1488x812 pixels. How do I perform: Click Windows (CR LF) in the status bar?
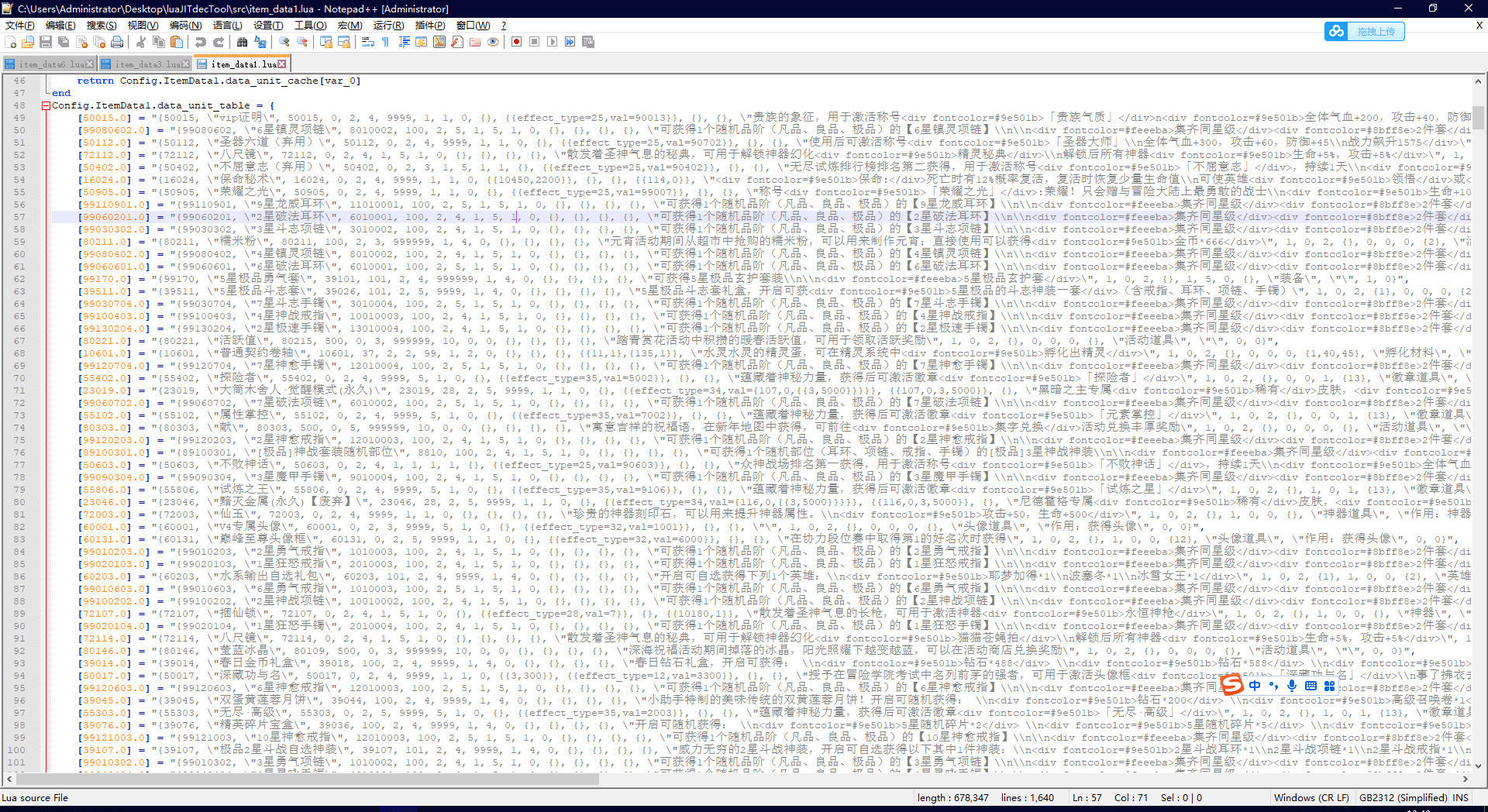coord(1311,798)
